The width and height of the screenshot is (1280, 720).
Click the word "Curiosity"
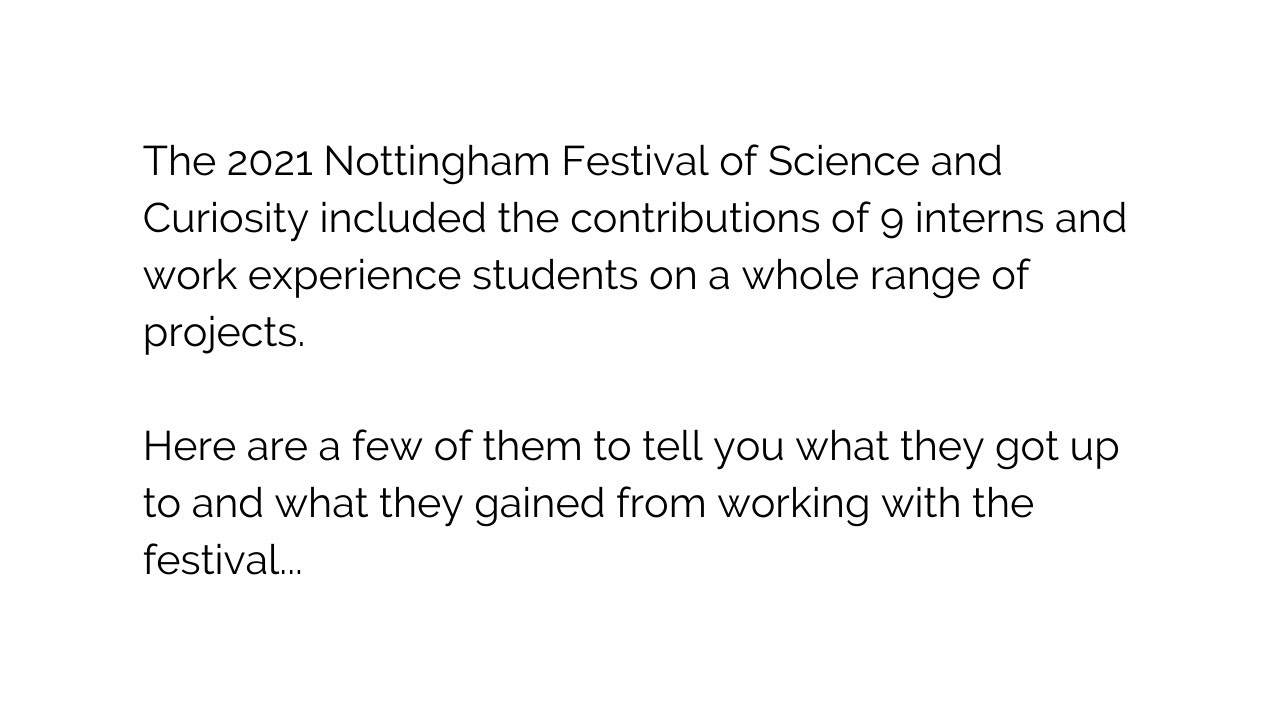pyautogui.click(x=225, y=219)
